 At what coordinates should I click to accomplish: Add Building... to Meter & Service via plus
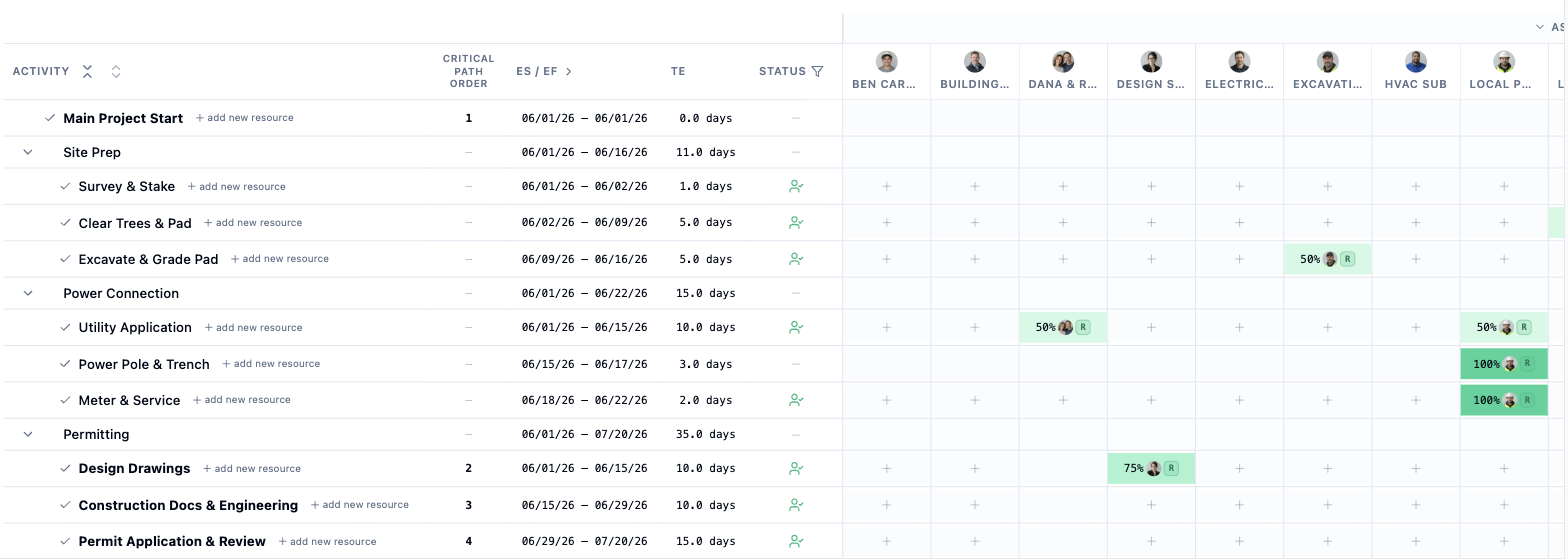[x=975, y=400]
